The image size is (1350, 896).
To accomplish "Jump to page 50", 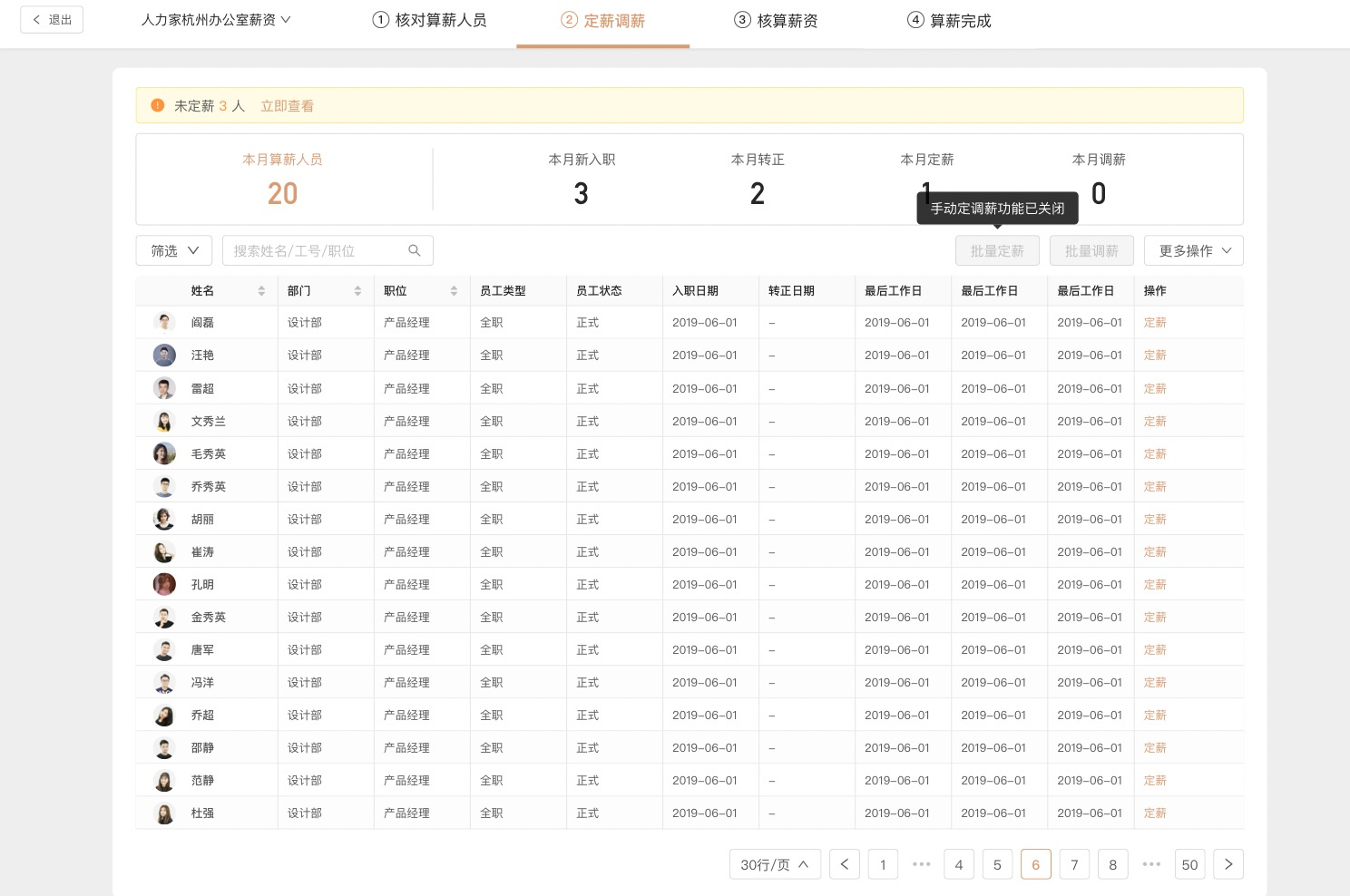I will point(1189,864).
